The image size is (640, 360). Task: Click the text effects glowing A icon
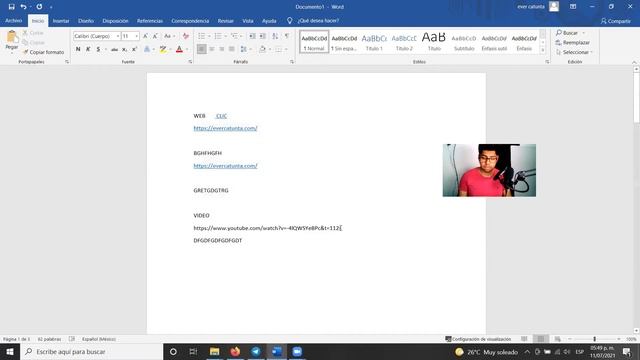tap(147, 49)
